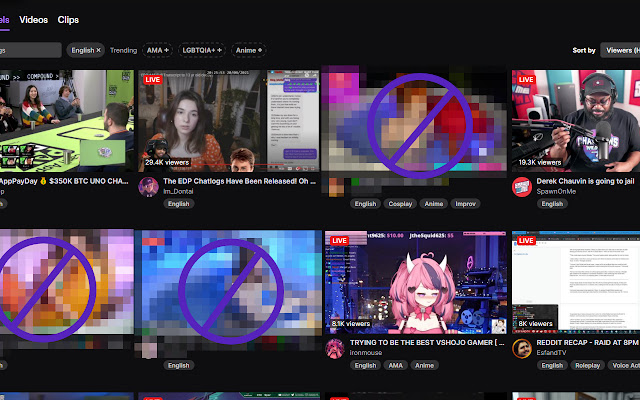The height and width of the screenshot is (400, 640).
Task: Click Roleplay tag under EsfandTV stream
Action: (587, 365)
